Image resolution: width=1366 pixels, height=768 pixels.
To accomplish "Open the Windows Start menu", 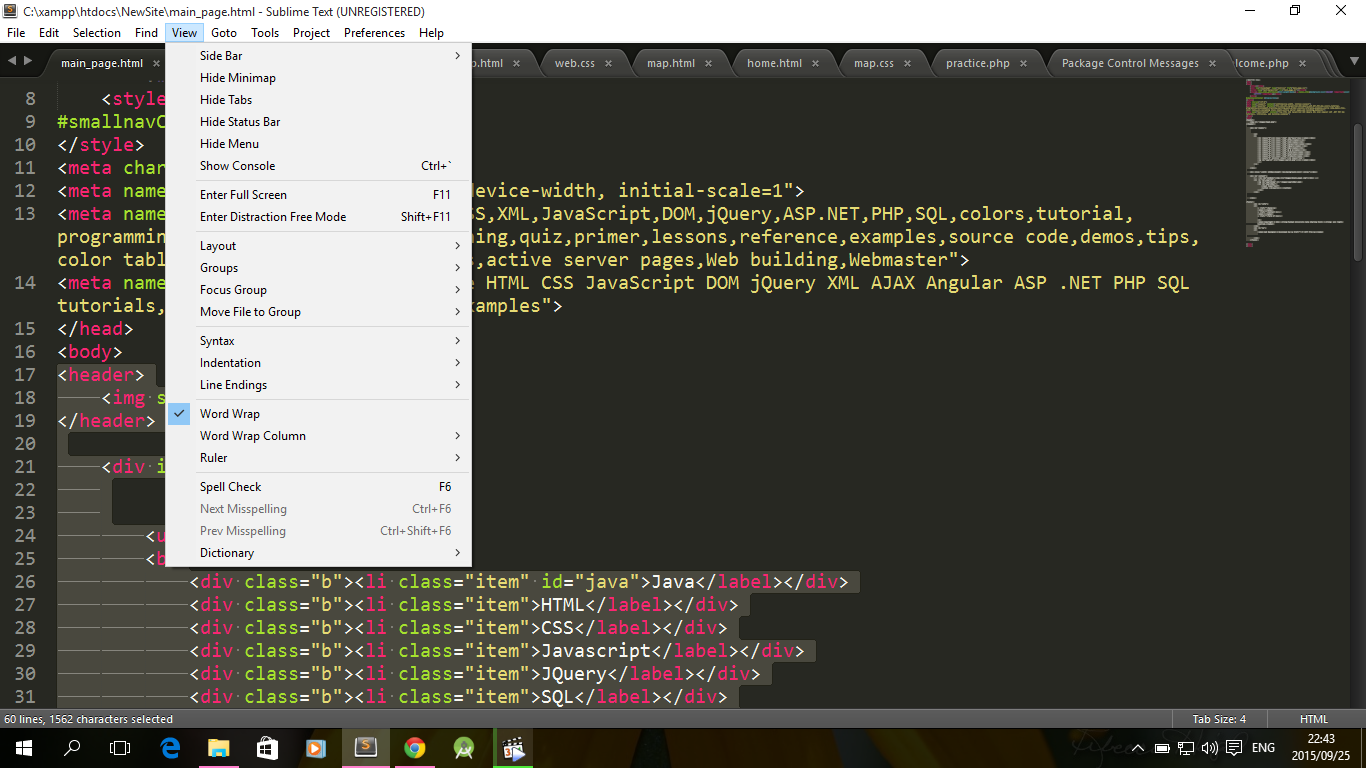I will (23, 747).
